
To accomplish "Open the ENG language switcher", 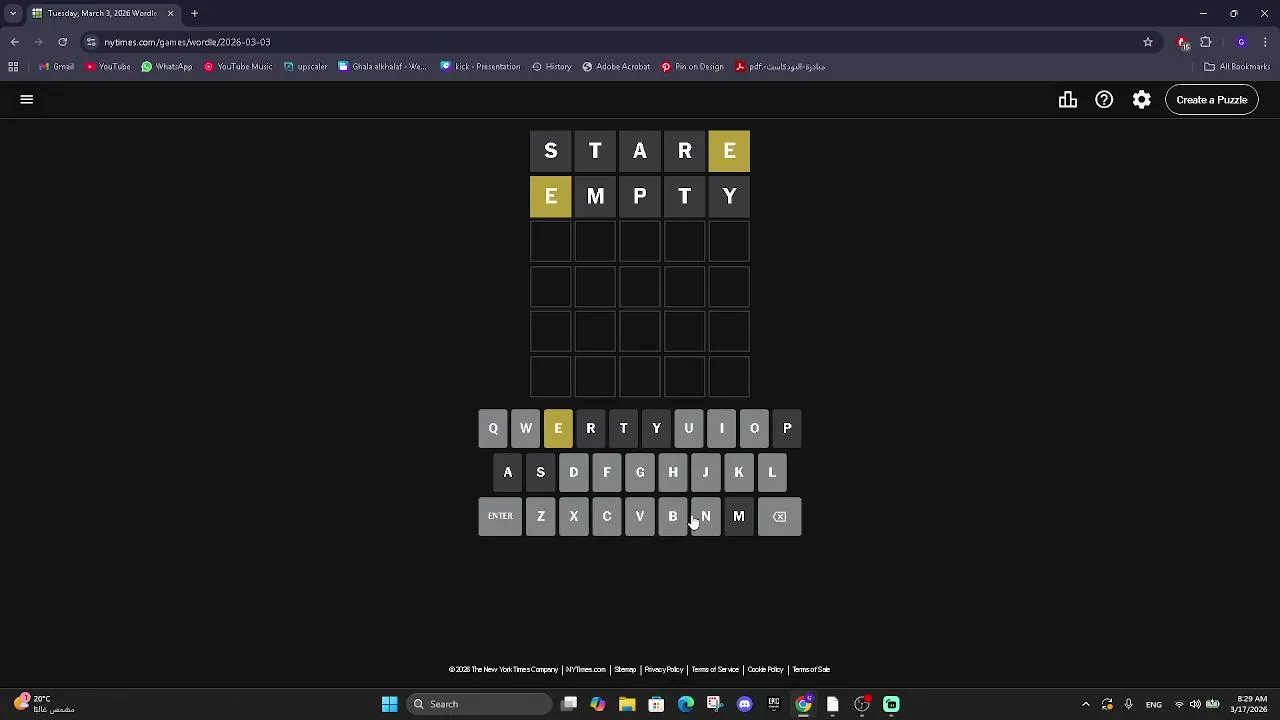I will [x=1154, y=704].
